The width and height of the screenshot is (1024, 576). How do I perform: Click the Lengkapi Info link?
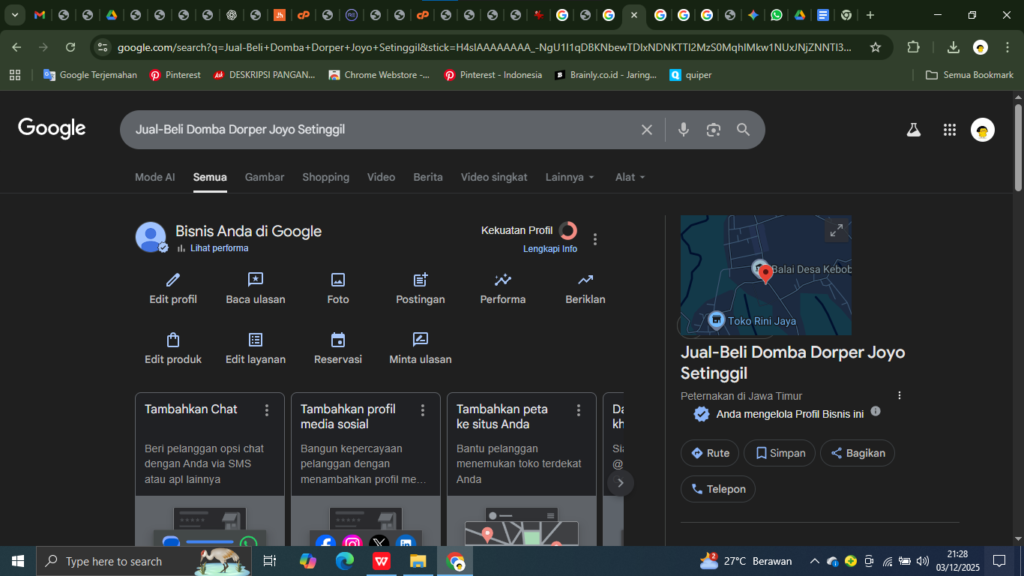point(550,249)
